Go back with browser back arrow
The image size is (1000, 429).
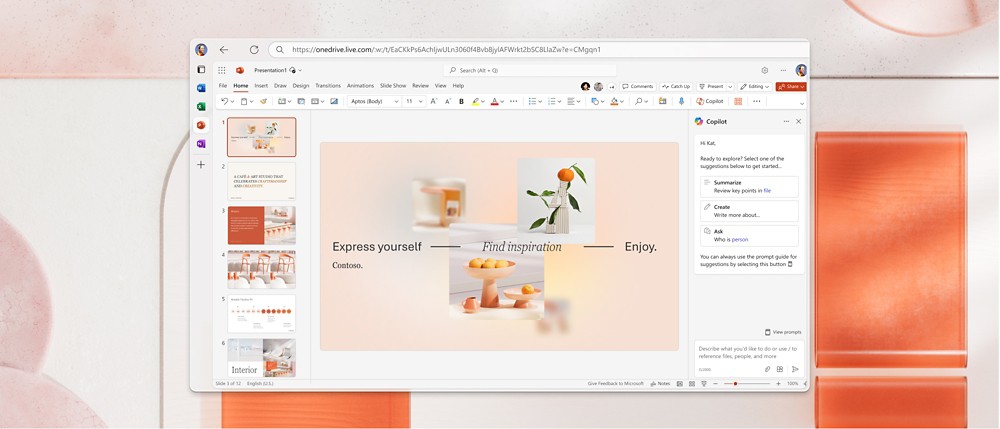(224, 50)
